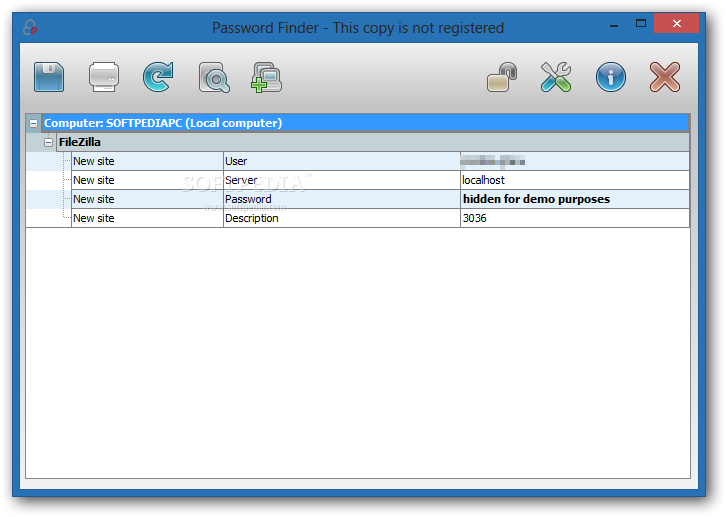Maximize the Password Finder window
Image resolution: width=726 pixels, height=517 pixels.
(641, 24)
